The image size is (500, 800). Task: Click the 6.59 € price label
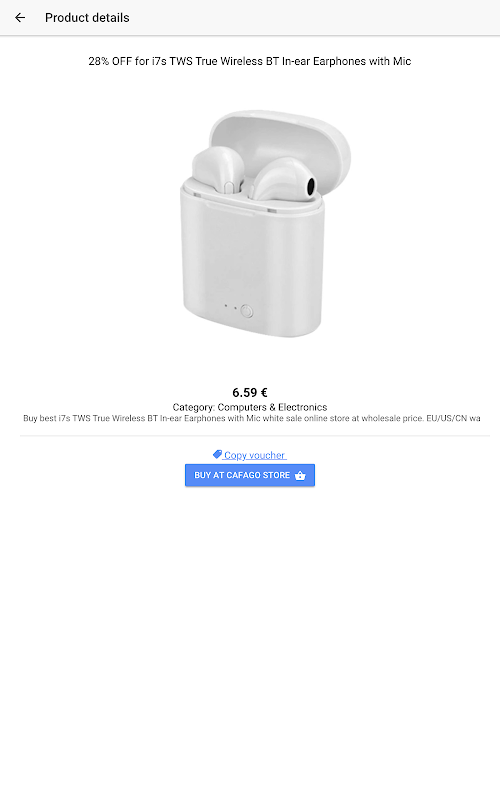(249, 392)
